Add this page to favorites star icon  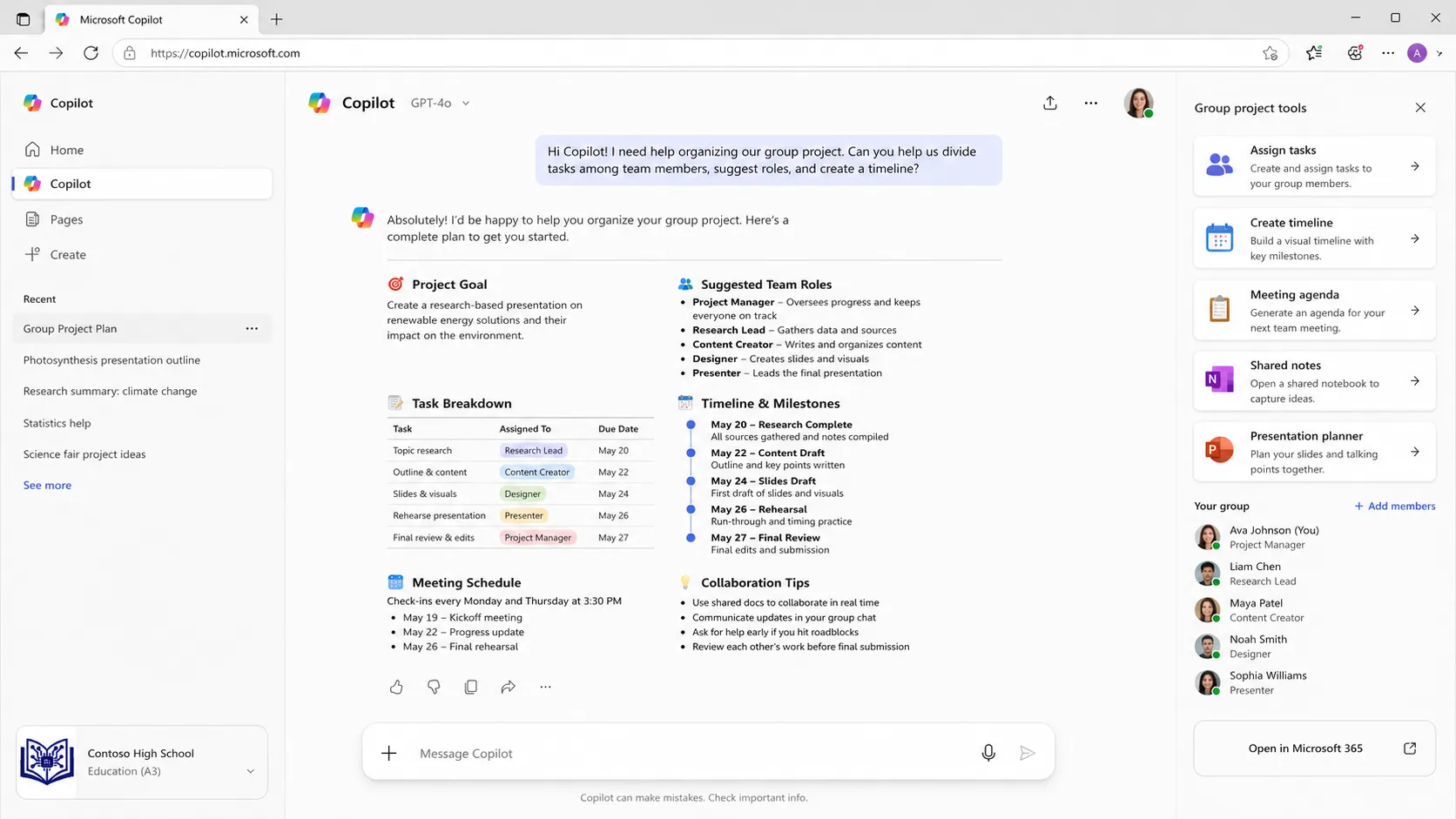click(1271, 53)
